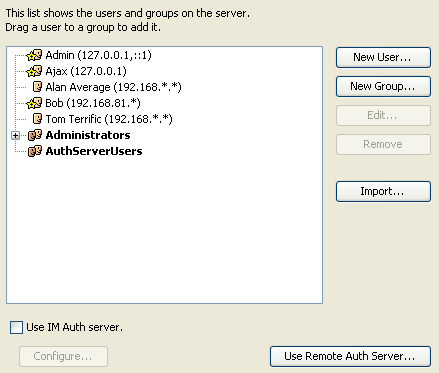Viewport: 439px width, 373px height.
Task: Click the Bob user star icon
Action: point(34,103)
